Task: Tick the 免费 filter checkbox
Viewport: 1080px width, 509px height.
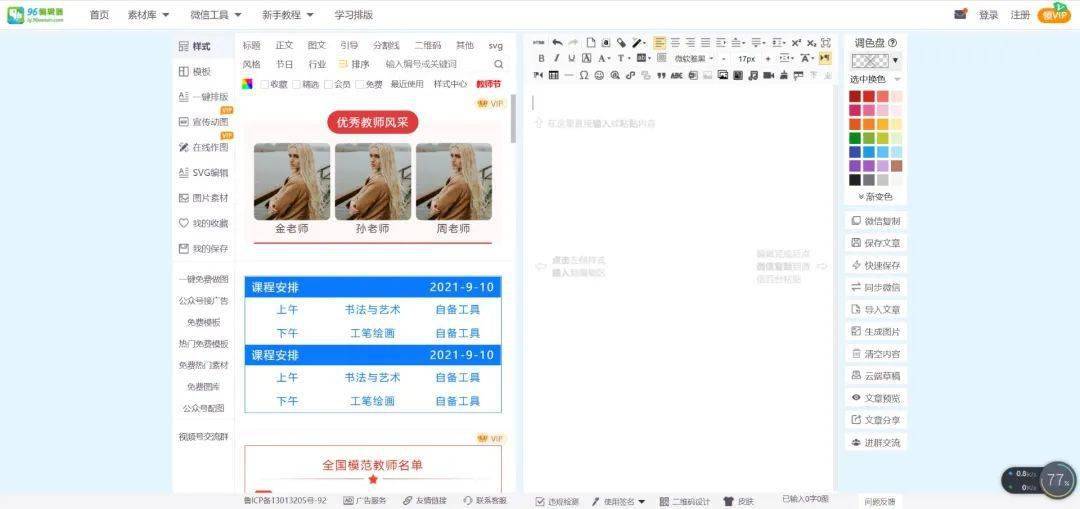Action: point(360,84)
